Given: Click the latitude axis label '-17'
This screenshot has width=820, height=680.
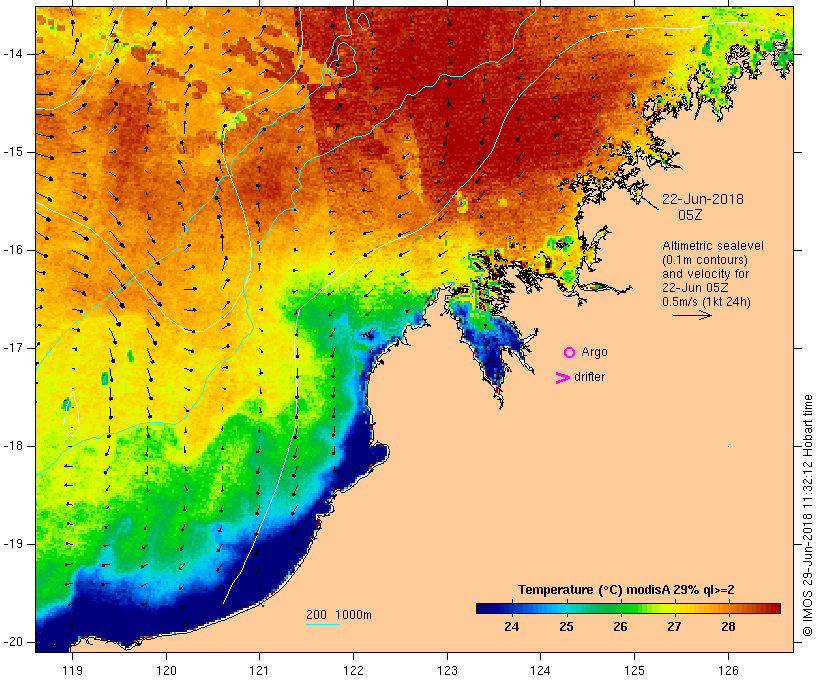Looking at the screenshot, I should point(13,348).
